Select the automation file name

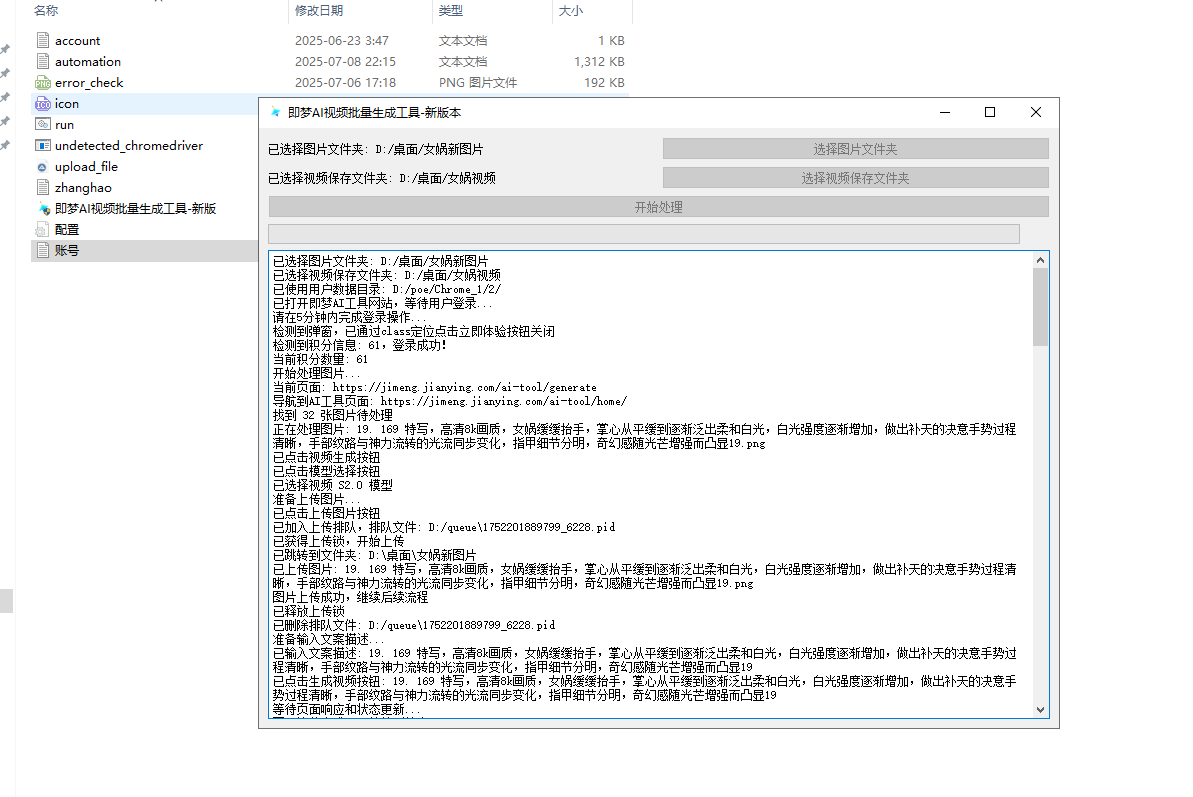[87, 62]
